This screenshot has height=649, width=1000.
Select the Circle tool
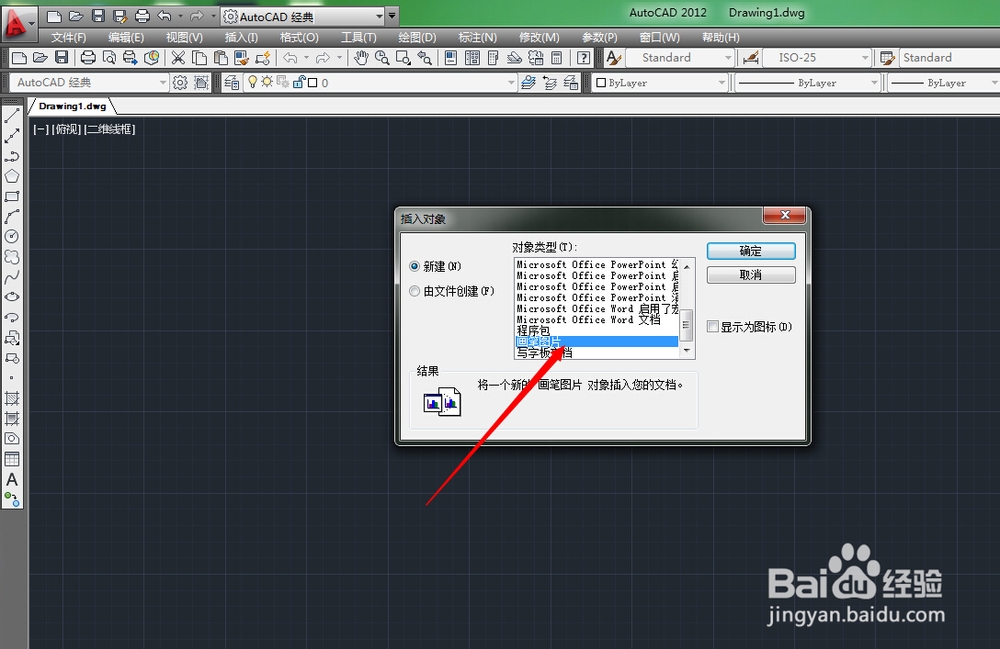click(11, 236)
